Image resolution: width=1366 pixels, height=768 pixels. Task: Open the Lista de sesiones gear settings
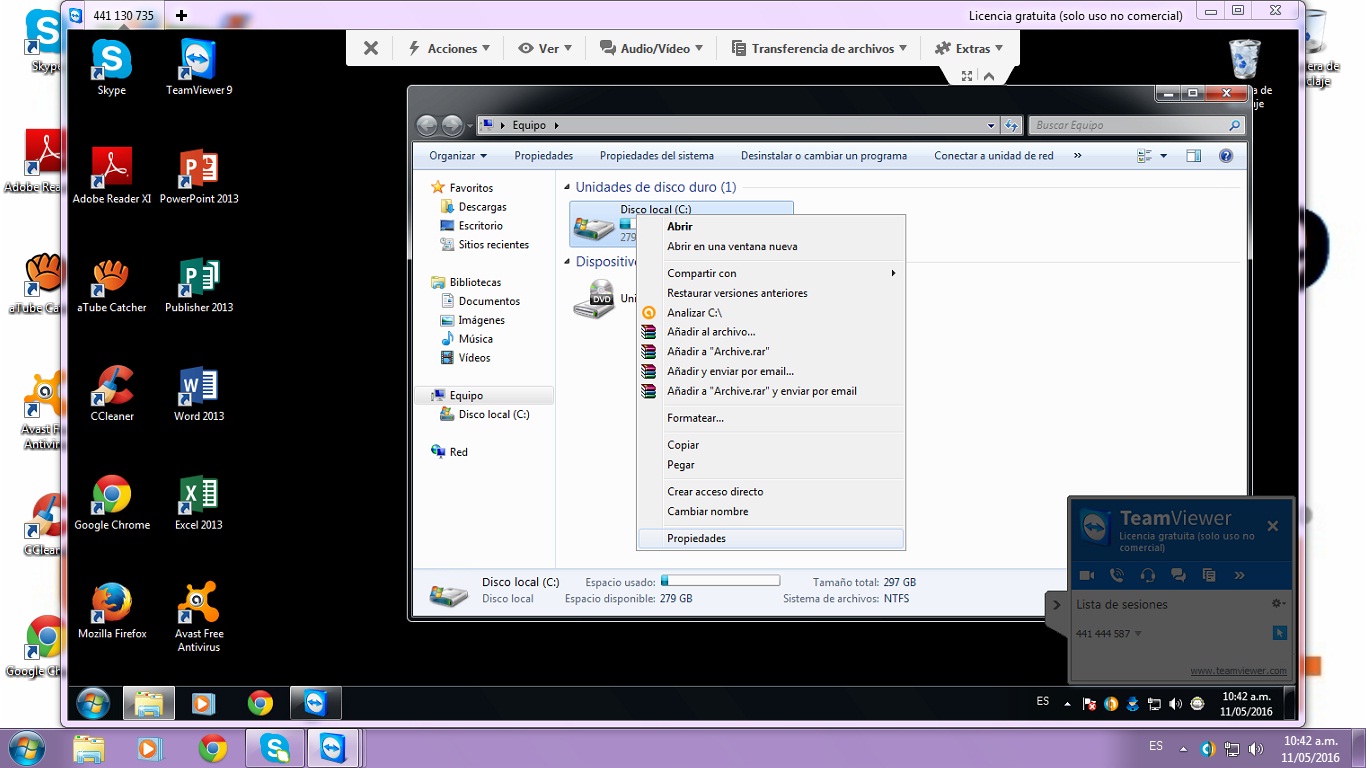(x=1278, y=604)
